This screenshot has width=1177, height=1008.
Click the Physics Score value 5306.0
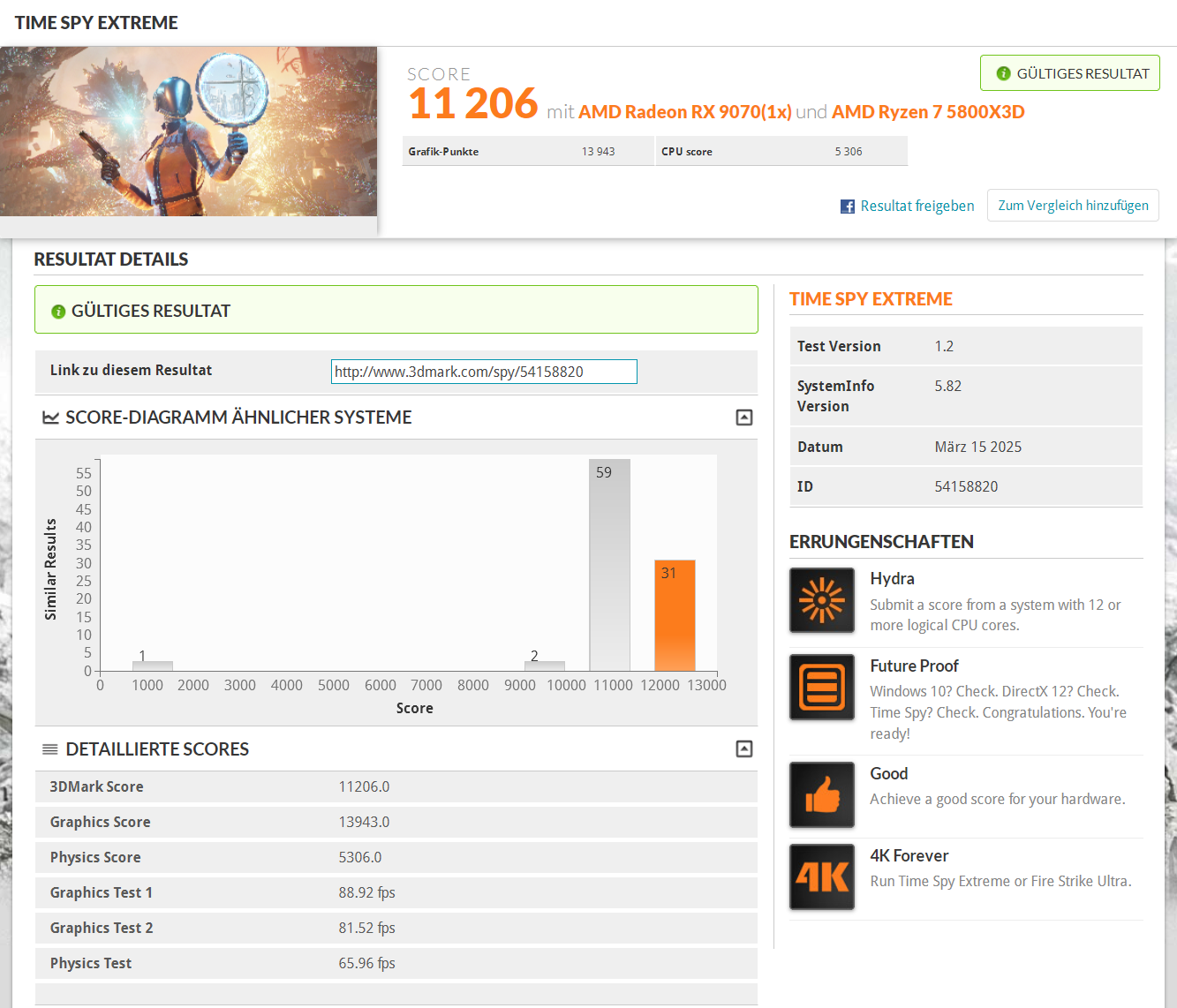pos(360,857)
